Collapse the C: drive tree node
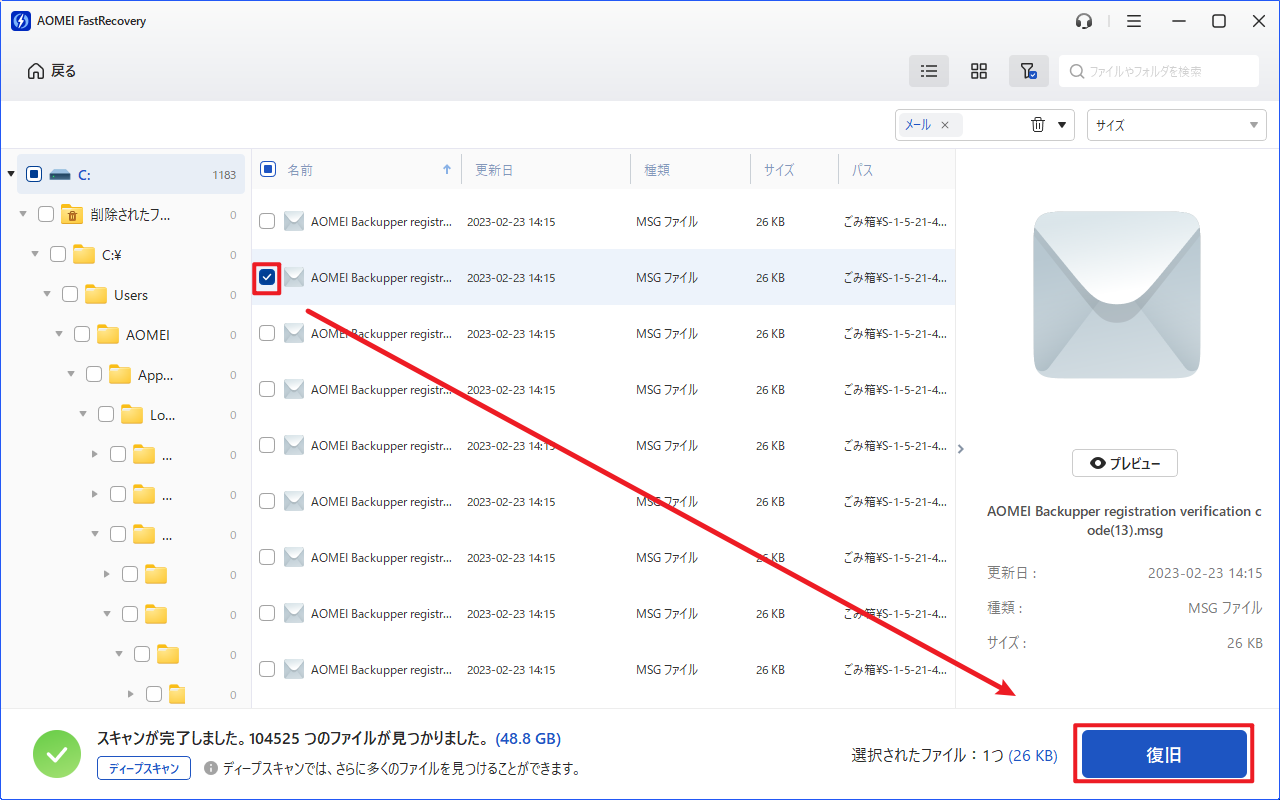1280x800 pixels. tap(11, 174)
